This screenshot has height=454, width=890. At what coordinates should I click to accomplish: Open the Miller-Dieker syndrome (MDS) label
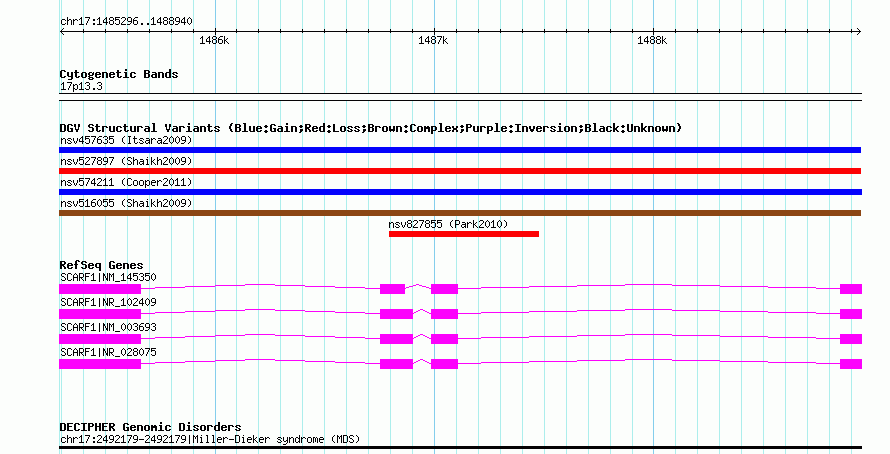pyautogui.click(x=209, y=440)
